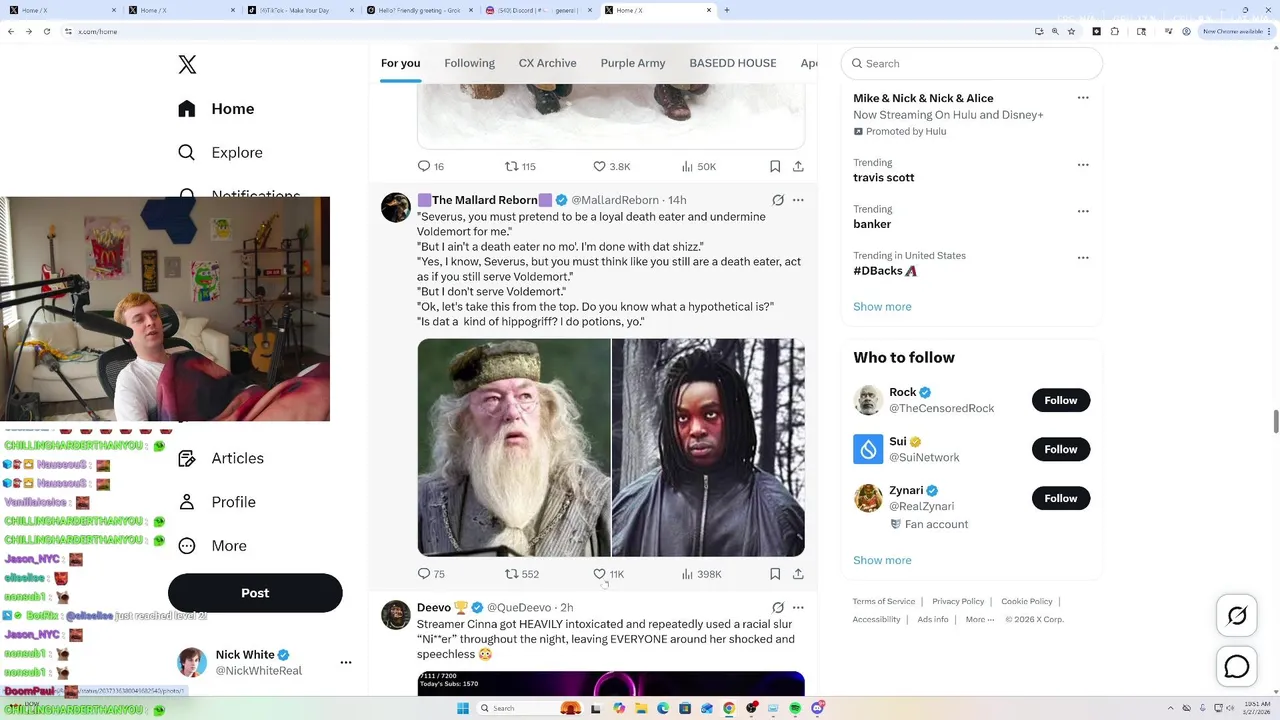Image resolution: width=1280 pixels, height=720 pixels.
Task: Show more Who to follow suggestions
Action: click(x=882, y=561)
